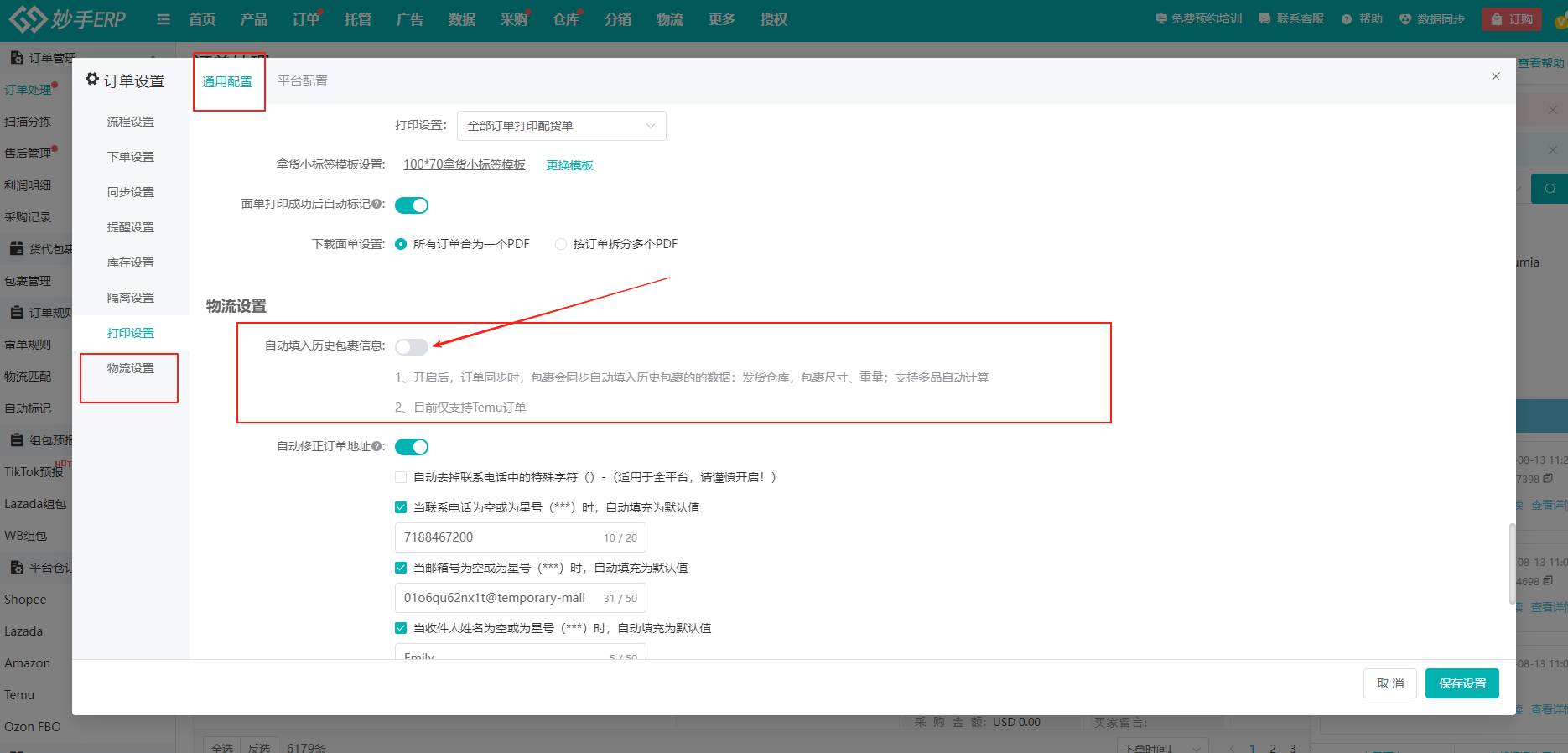The image size is (1568, 753).
Task: Toggle the sidebar collapse hamburger icon
Action: point(164,19)
